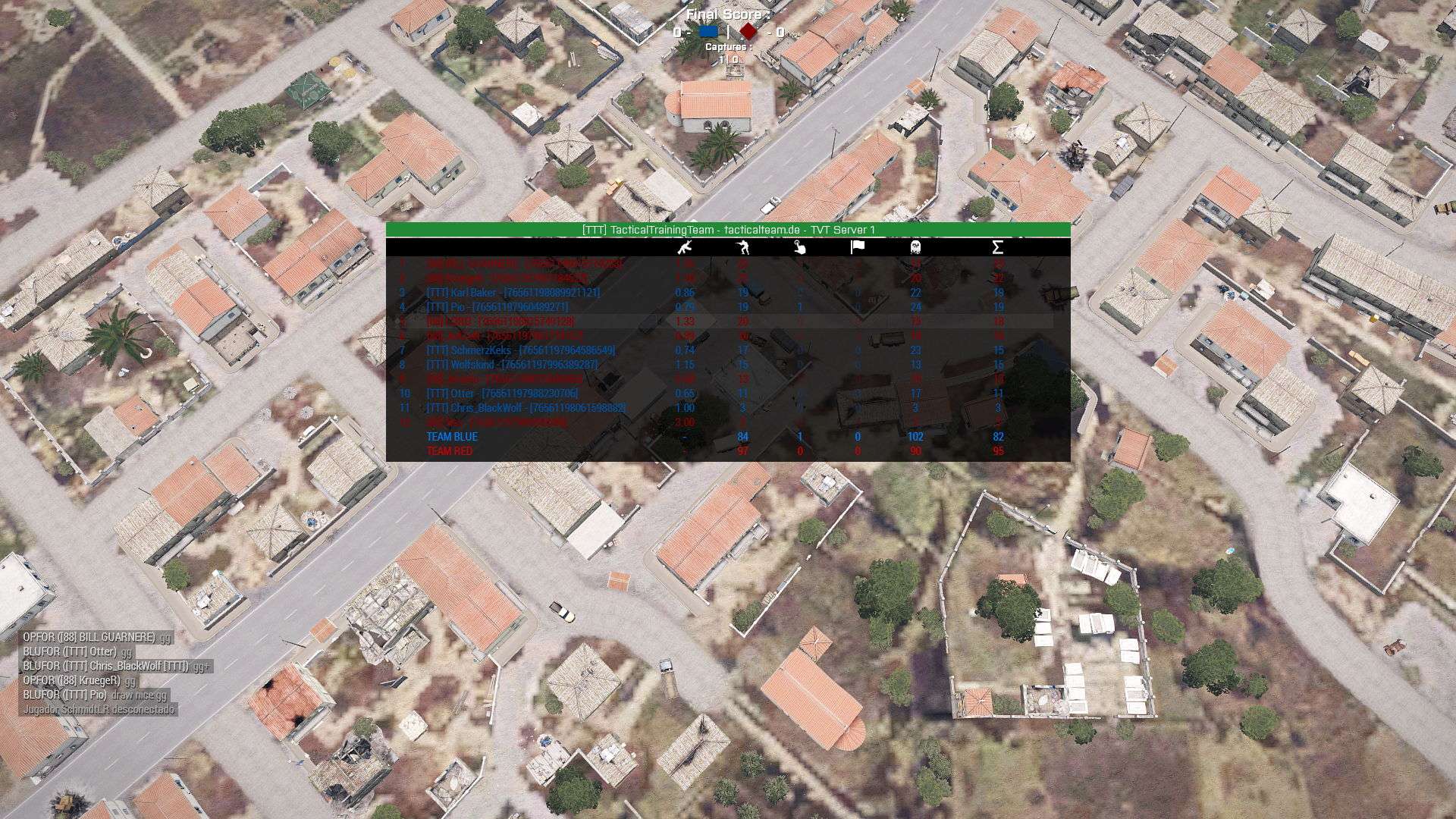Click chat message from OPFOR BILL GUARNERE
This screenshot has height=819, width=1456.
coord(95,638)
